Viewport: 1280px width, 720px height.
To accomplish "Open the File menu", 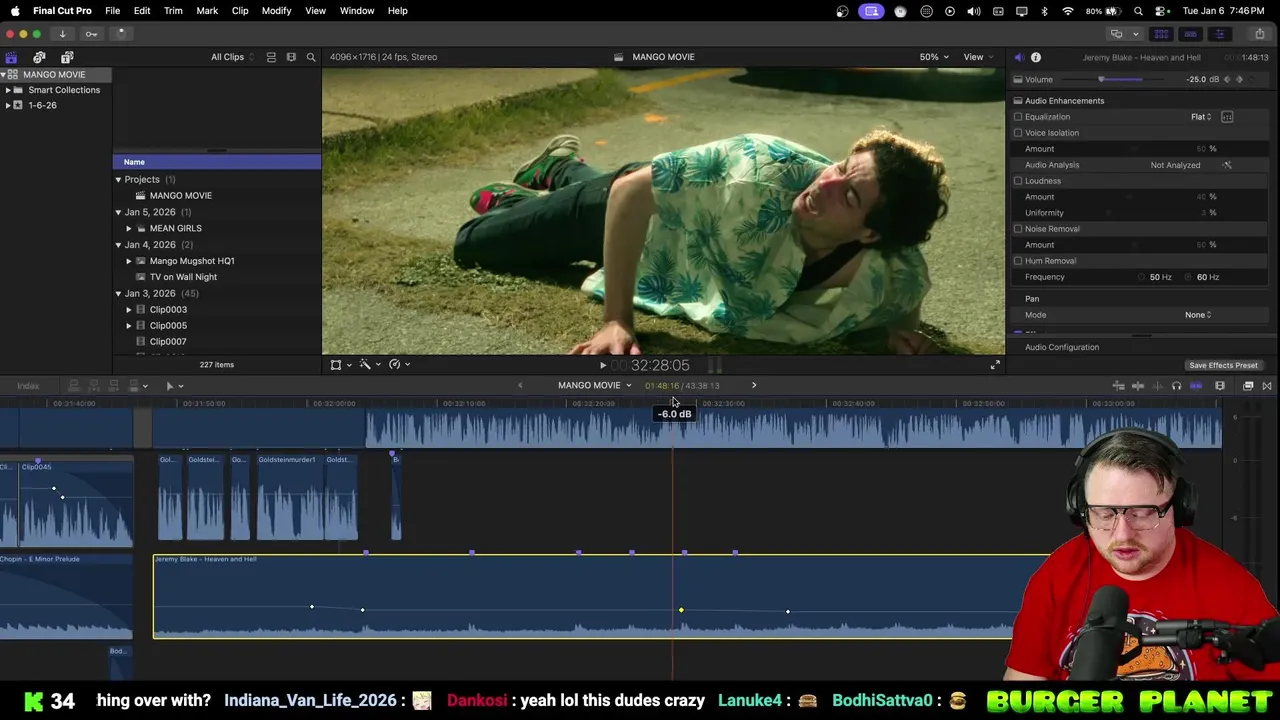I will click(x=113, y=11).
